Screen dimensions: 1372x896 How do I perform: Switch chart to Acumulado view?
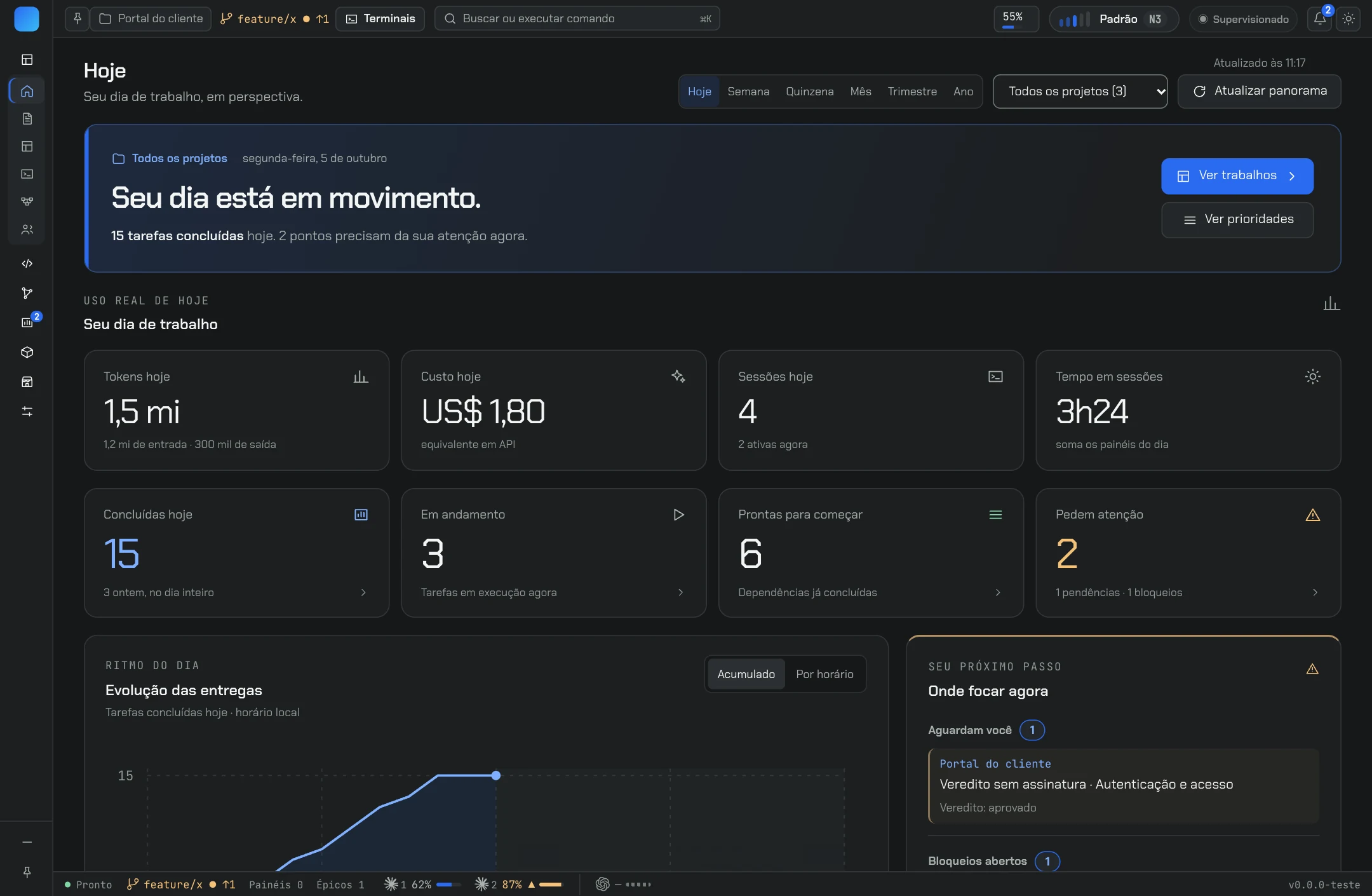(x=746, y=674)
